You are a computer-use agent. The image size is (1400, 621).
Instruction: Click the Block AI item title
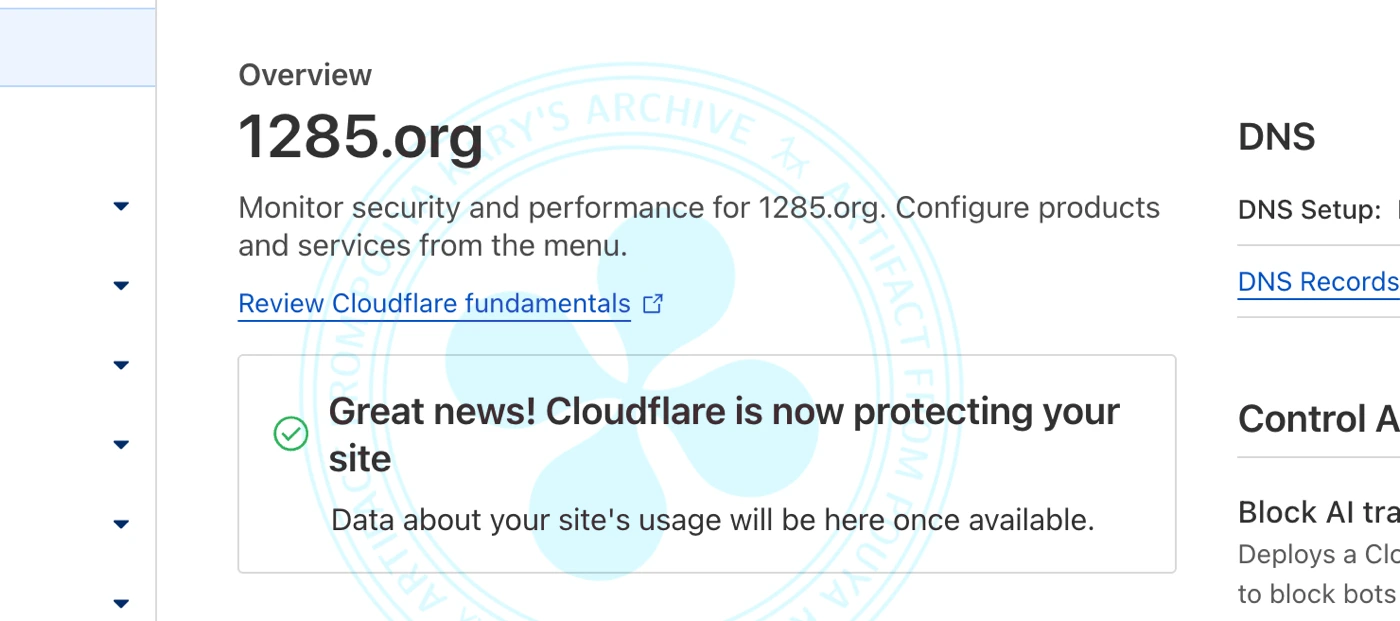[x=1317, y=512]
